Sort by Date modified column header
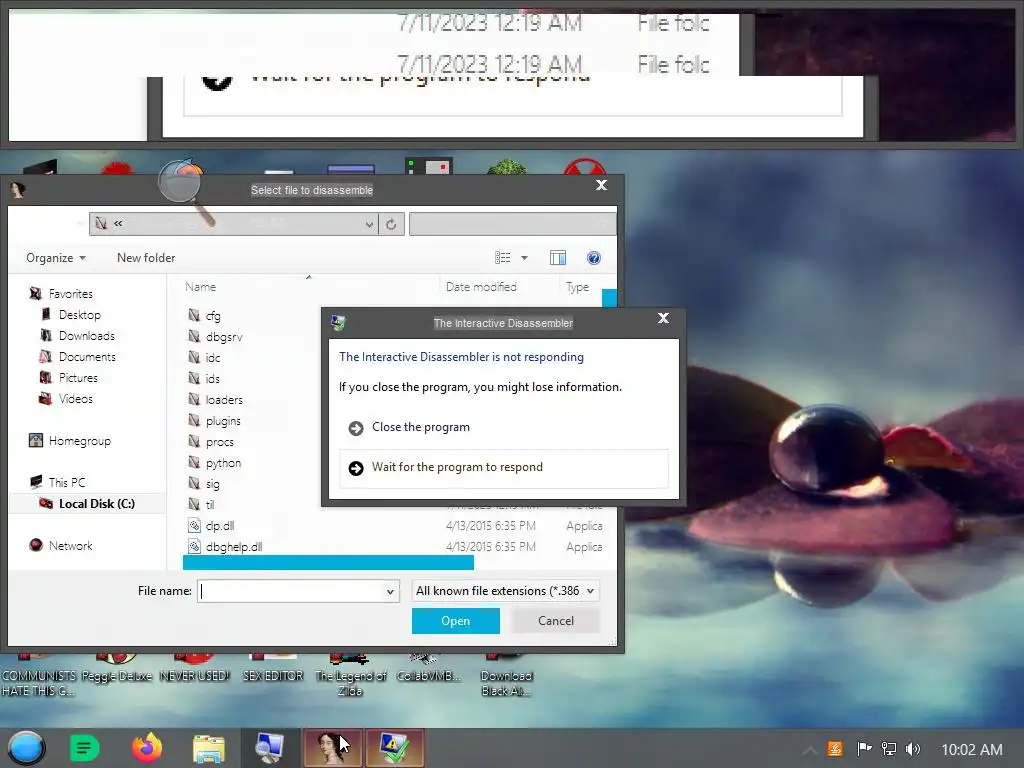 [481, 286]
